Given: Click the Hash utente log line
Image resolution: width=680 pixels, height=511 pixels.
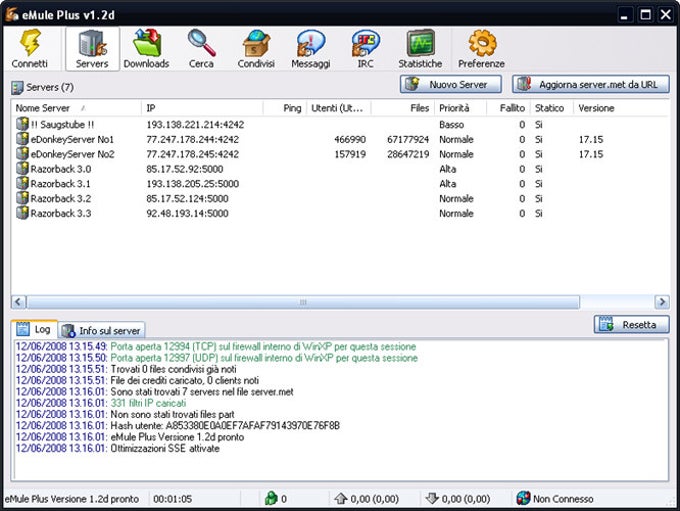Looking at the screenshot, I should [x=178, y=426].
